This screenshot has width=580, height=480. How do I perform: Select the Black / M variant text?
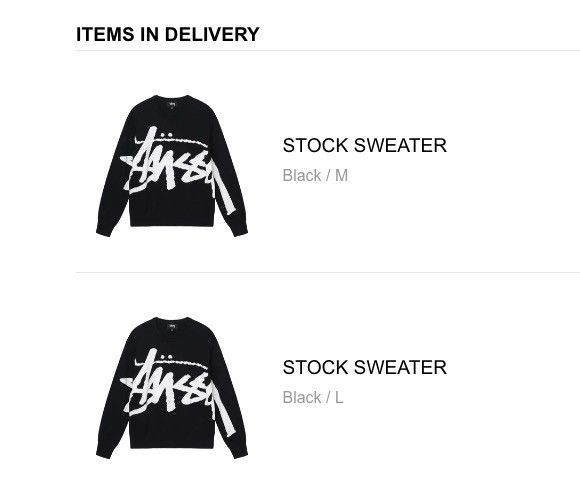(315, 175)
